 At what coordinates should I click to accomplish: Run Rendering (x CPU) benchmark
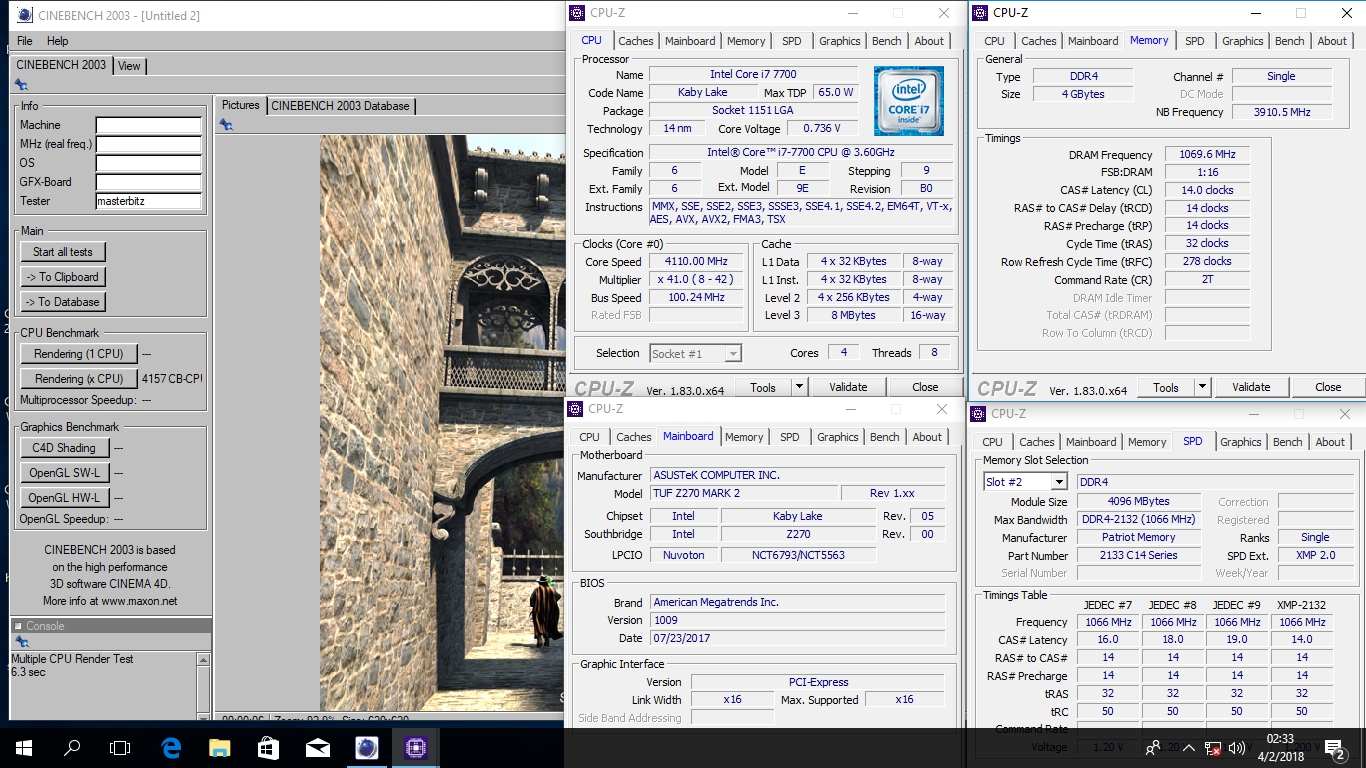click(79, 379)
